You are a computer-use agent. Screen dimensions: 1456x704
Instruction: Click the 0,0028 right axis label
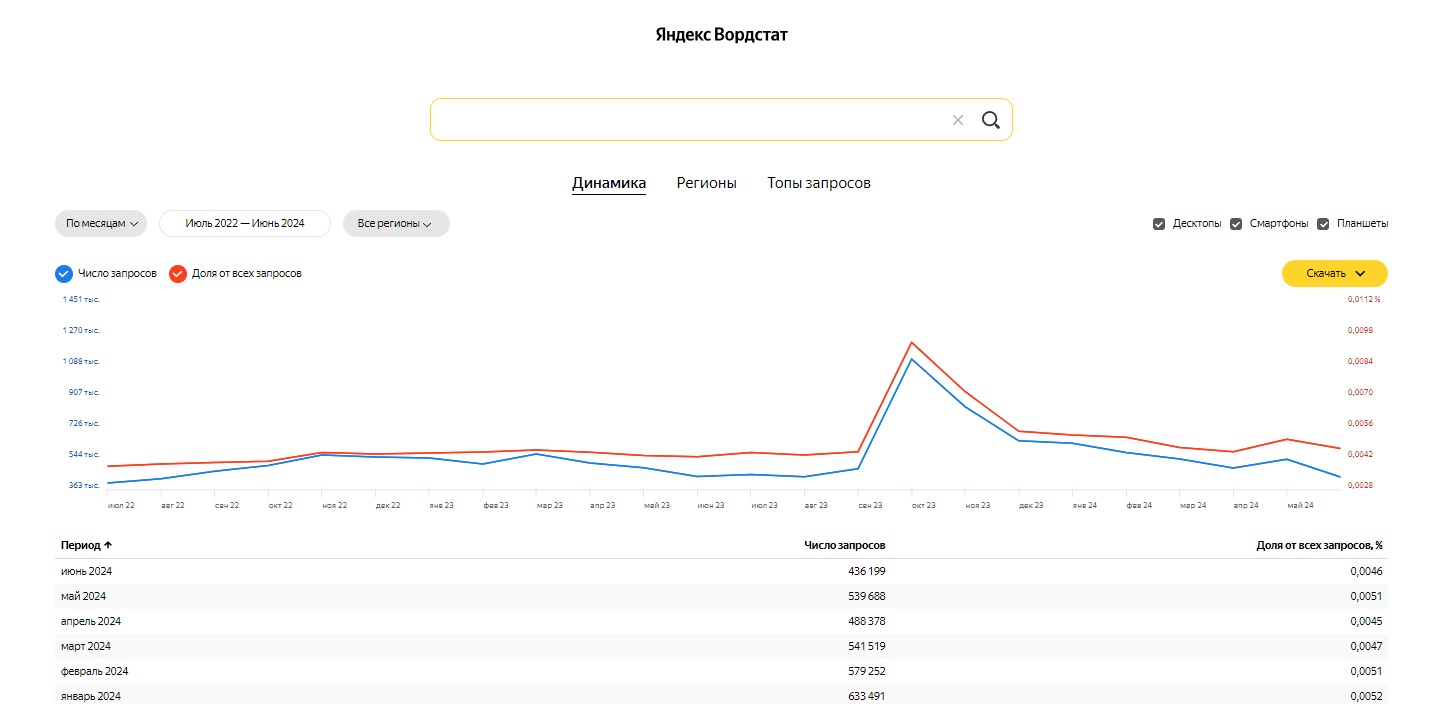pos(1361,486)
